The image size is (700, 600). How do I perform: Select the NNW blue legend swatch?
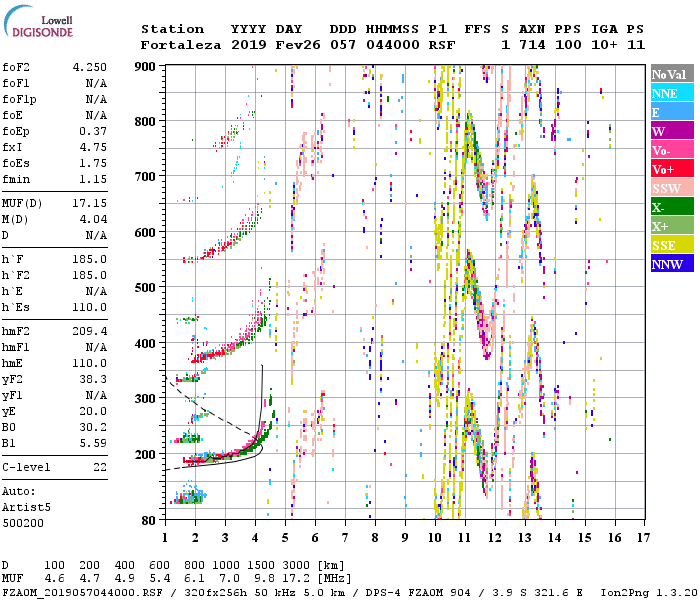click(x=672, y=263)
